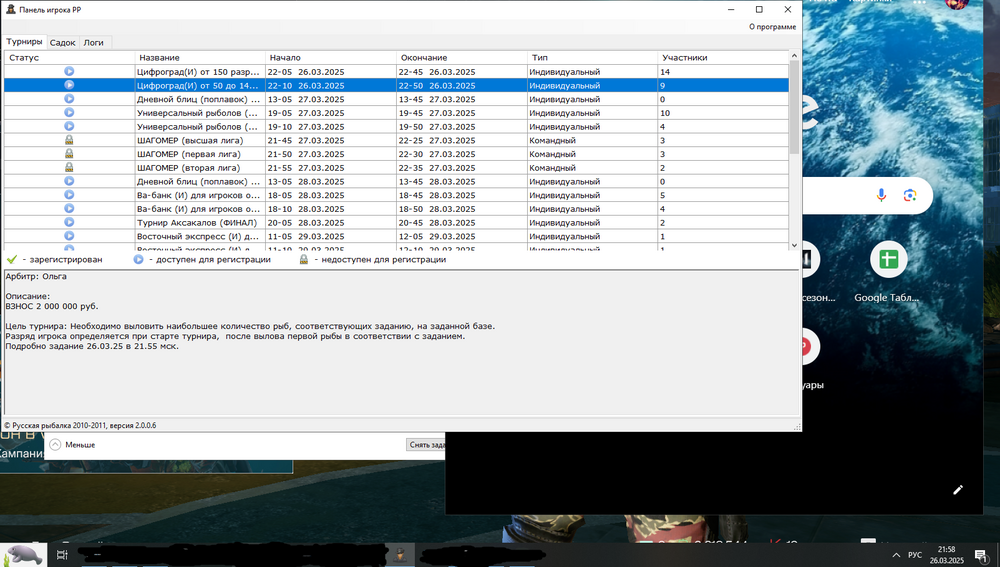The height and width of the screenshot is (567, 1000).
Task: Click the Снять задачу button
Action: [426, 444]
